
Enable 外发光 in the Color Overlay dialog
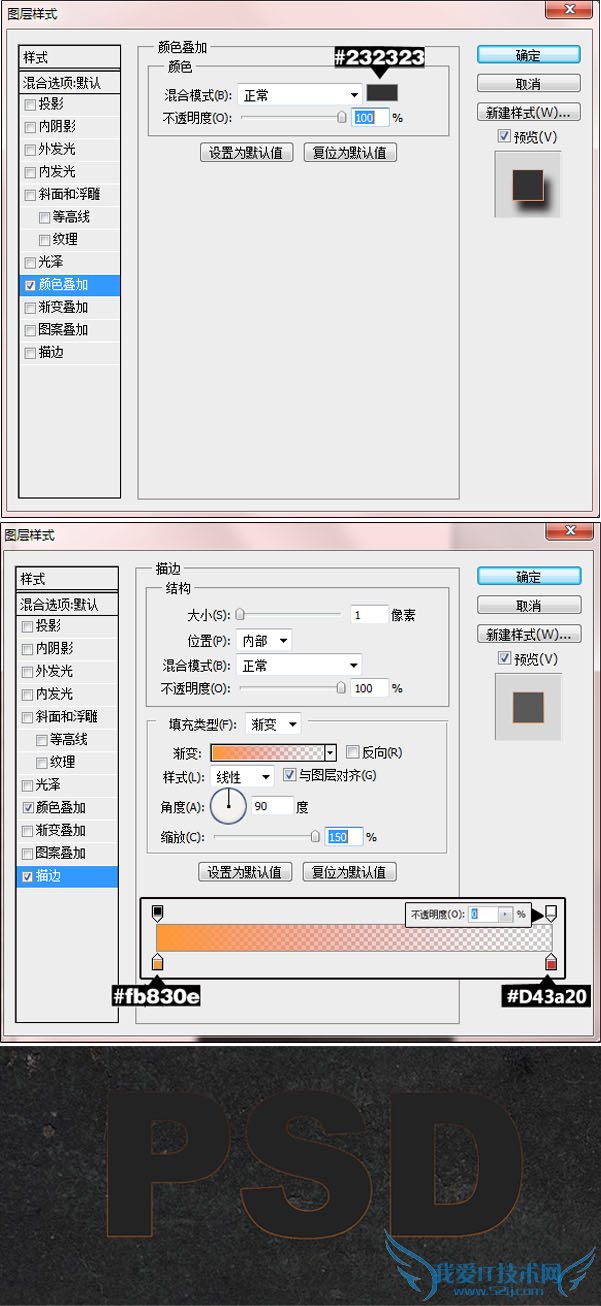click(x=30, y=150)
